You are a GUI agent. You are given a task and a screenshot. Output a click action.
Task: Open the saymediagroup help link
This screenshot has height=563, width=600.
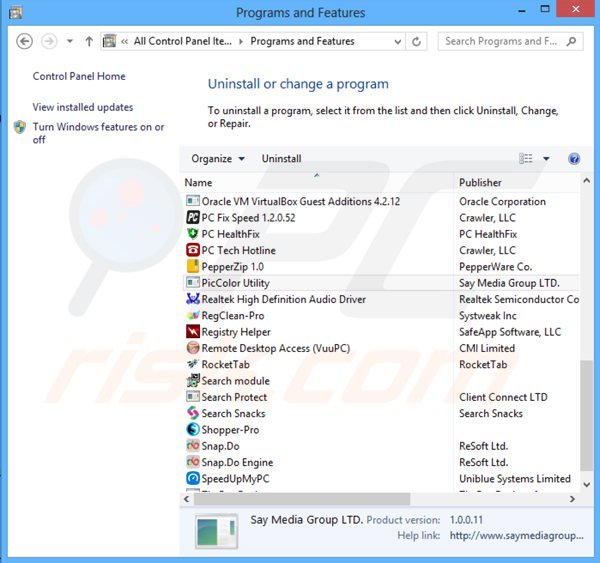coord(516,535)
